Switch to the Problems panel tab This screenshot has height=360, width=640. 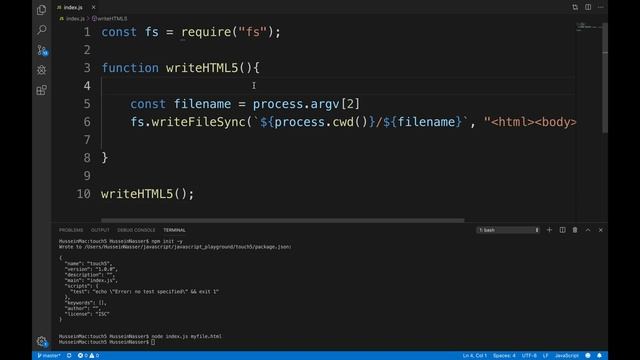71,230
